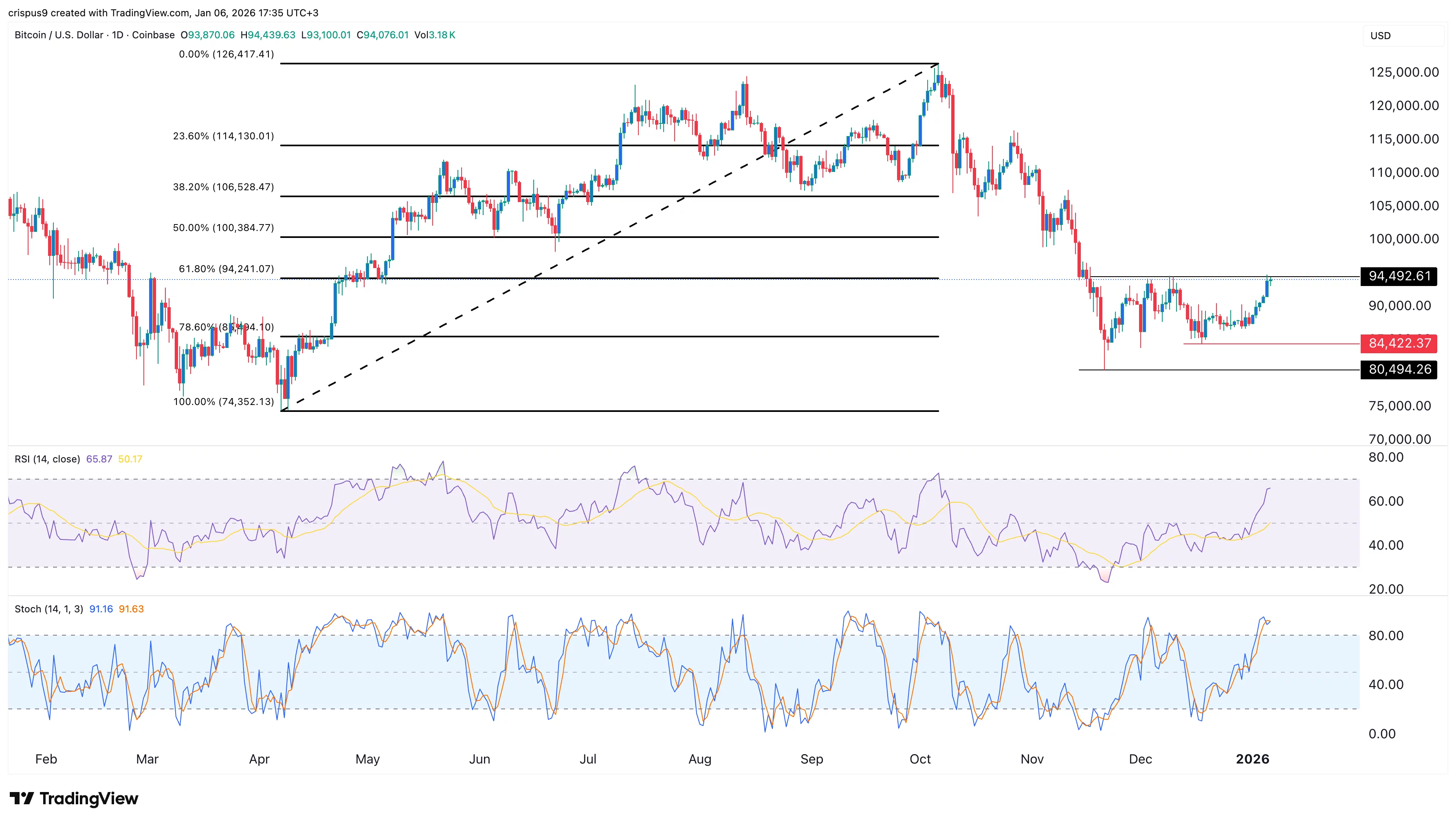
Task: Open the RSI (14, close) indicator legend
Action: pos(47,459)
